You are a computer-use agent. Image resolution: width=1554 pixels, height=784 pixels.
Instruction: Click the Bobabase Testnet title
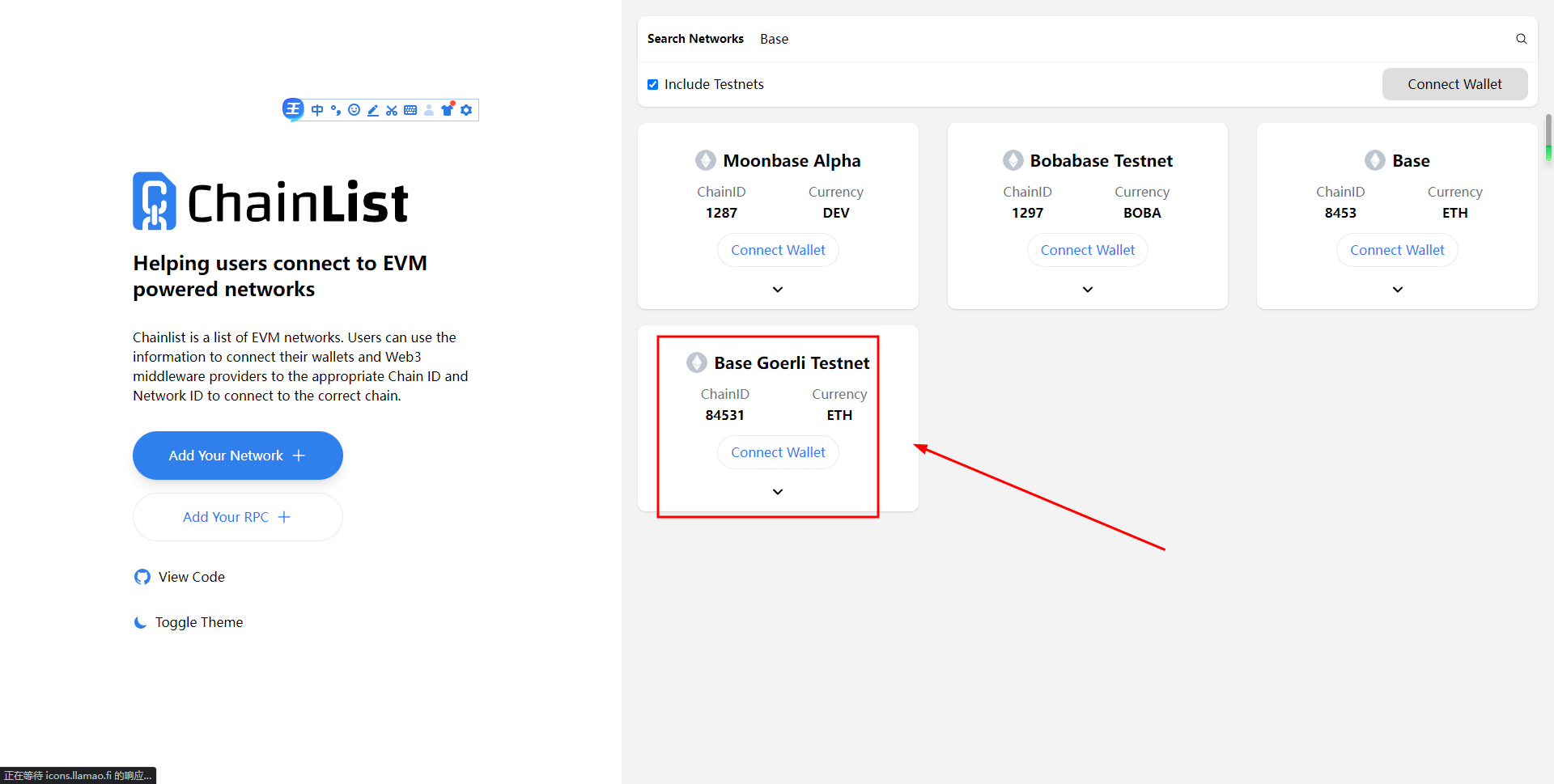coord(1102,160)
